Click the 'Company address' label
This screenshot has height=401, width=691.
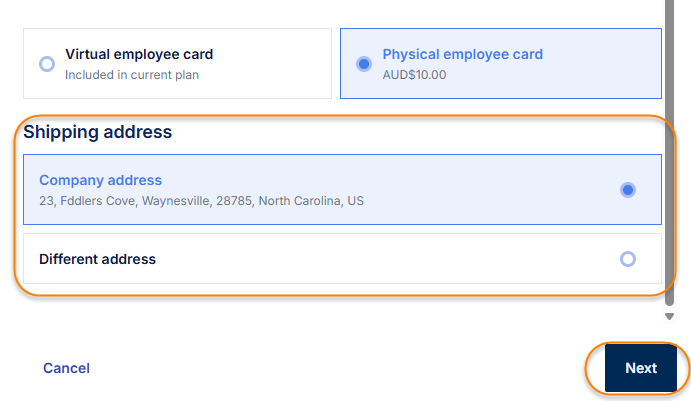(100, 180)
